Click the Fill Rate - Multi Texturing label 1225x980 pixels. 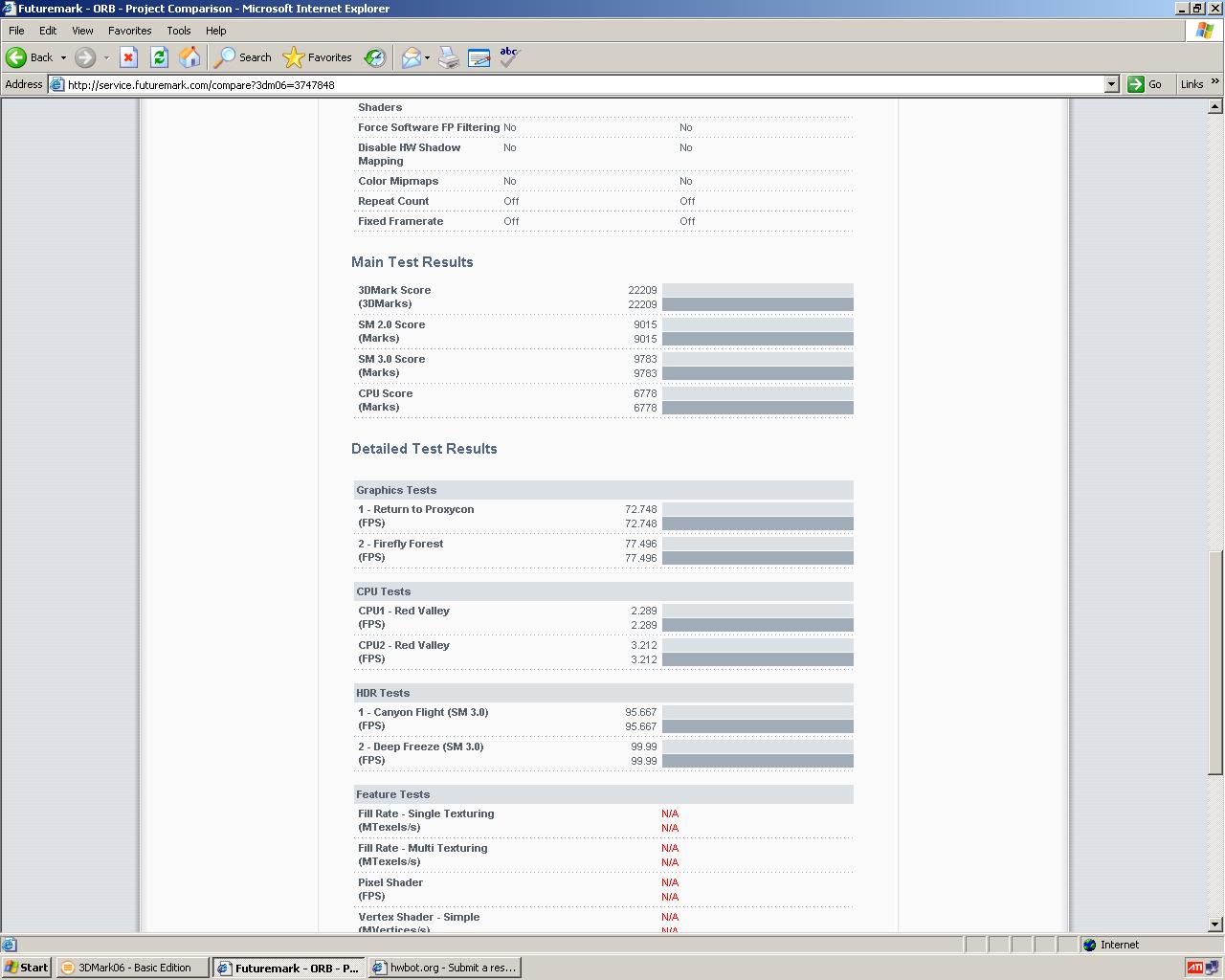pyautogui.click(x=423, y=848)
